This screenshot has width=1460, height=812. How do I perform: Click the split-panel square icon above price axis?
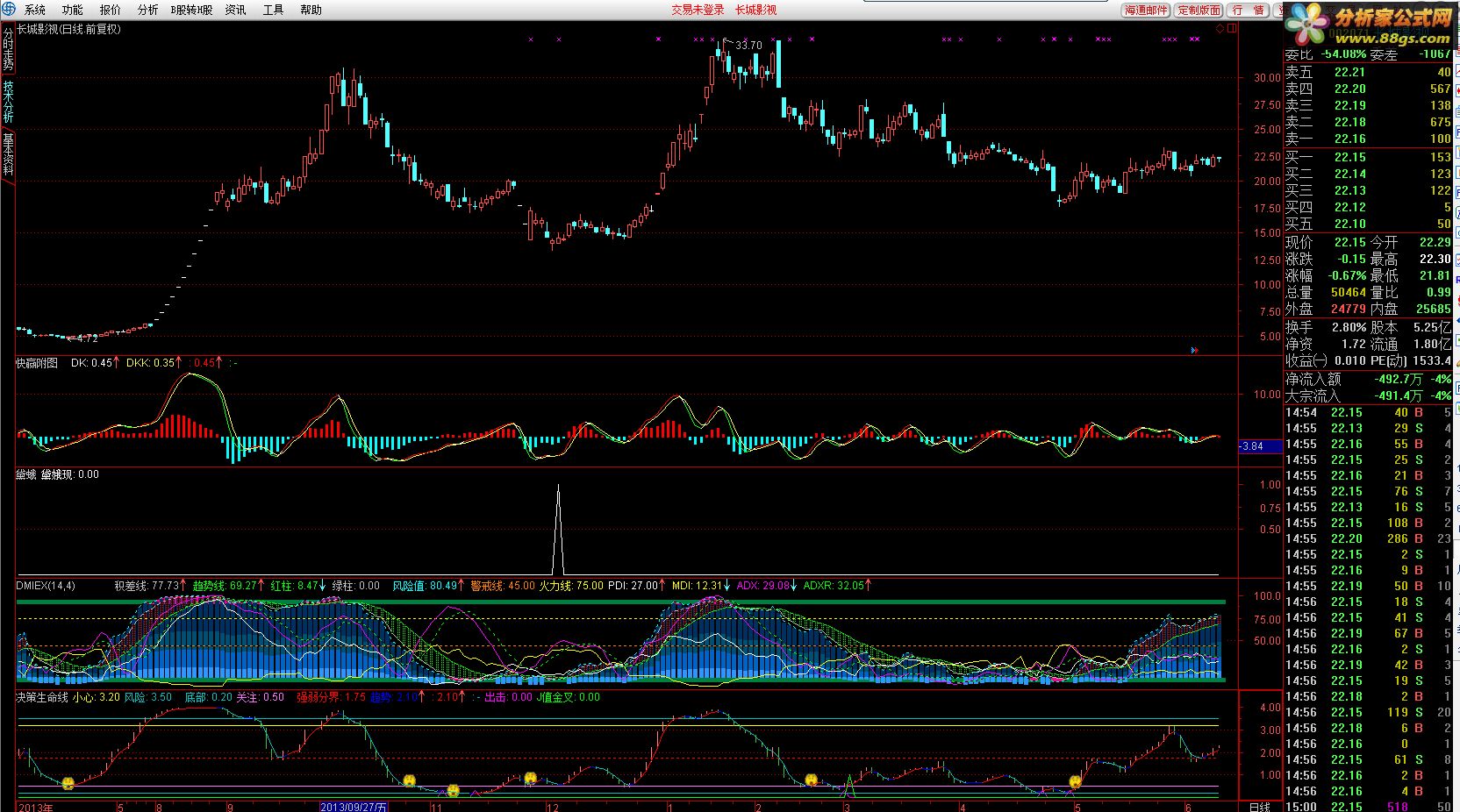click(1232, 29)
